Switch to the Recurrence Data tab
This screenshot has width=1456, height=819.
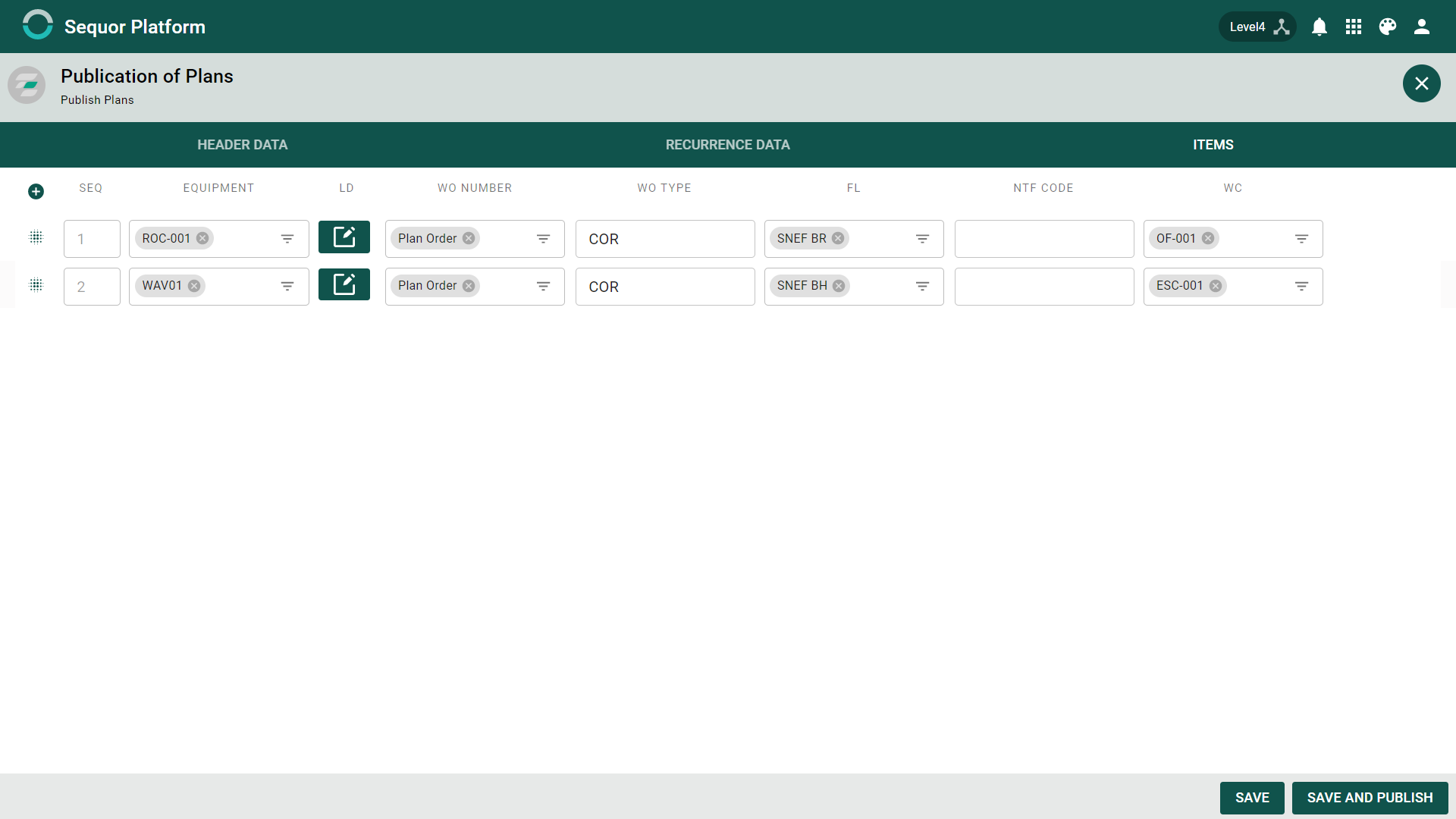(728, 145)
